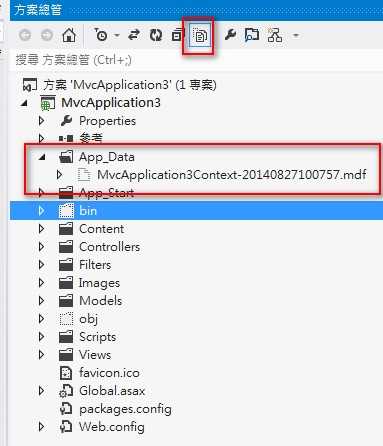Expand the Controllers folder
The image size is (383, 446).
[41, 247]
